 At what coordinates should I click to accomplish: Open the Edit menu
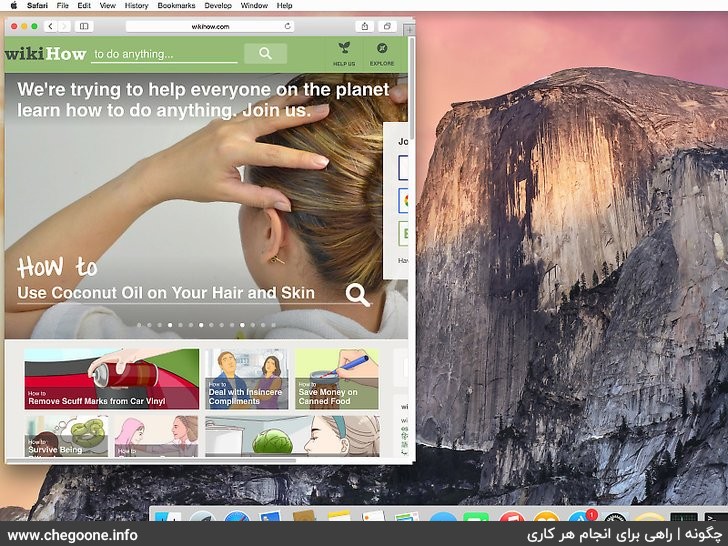(84, 6)
